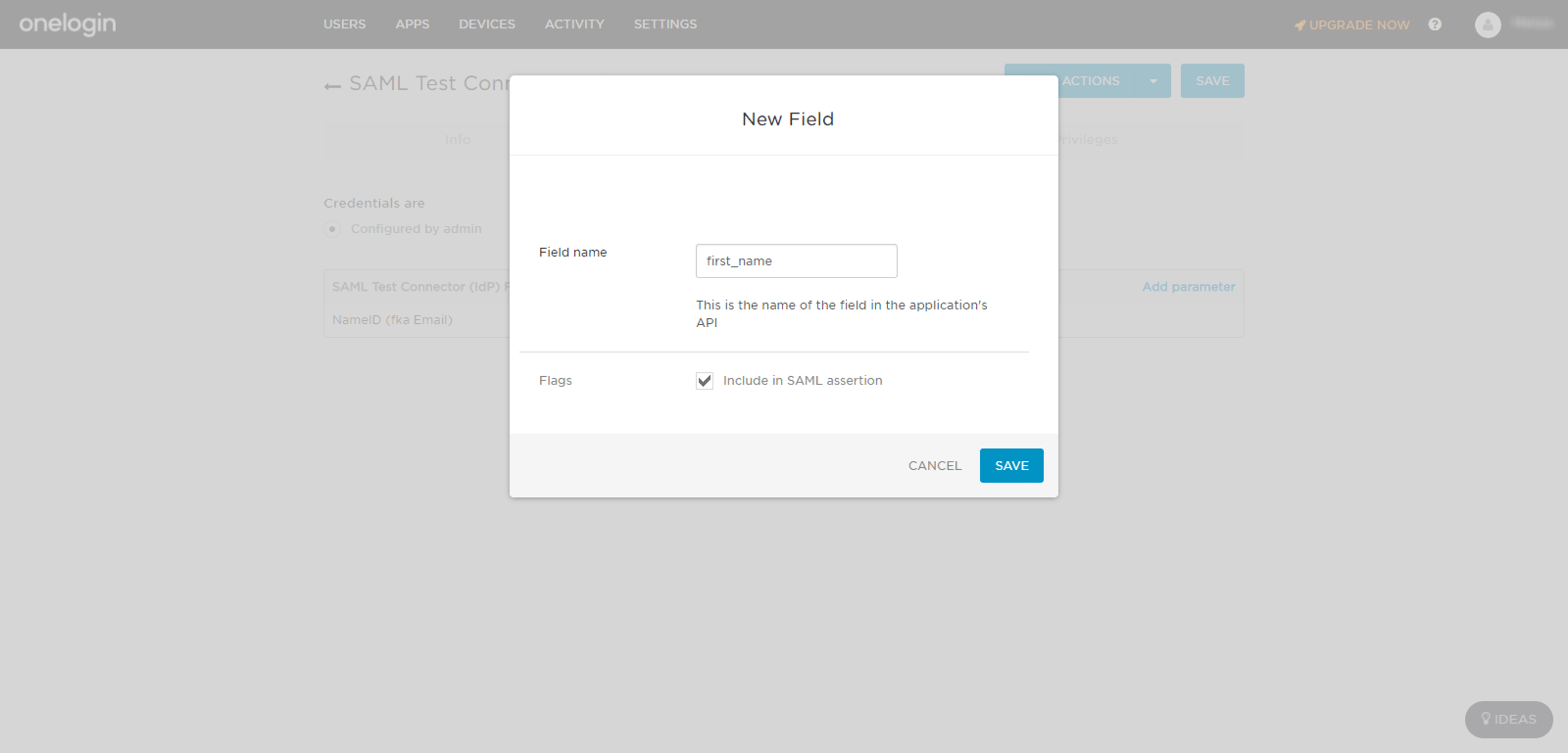This screenshot has width=1568, height=753.
Task: Click the New Field dialog title
Action: click(788, 119)
